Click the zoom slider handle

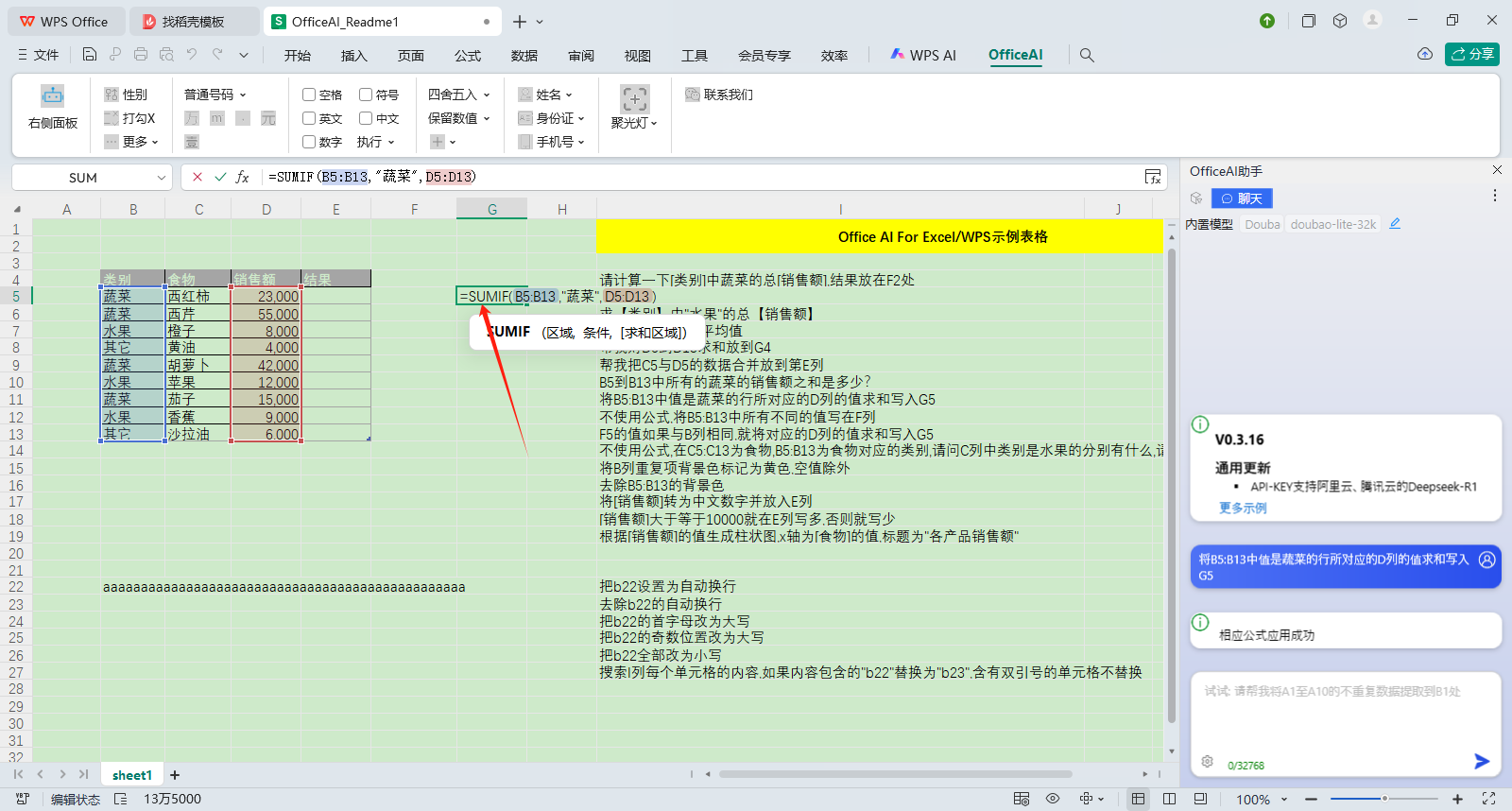click(x=1384, y=799)
